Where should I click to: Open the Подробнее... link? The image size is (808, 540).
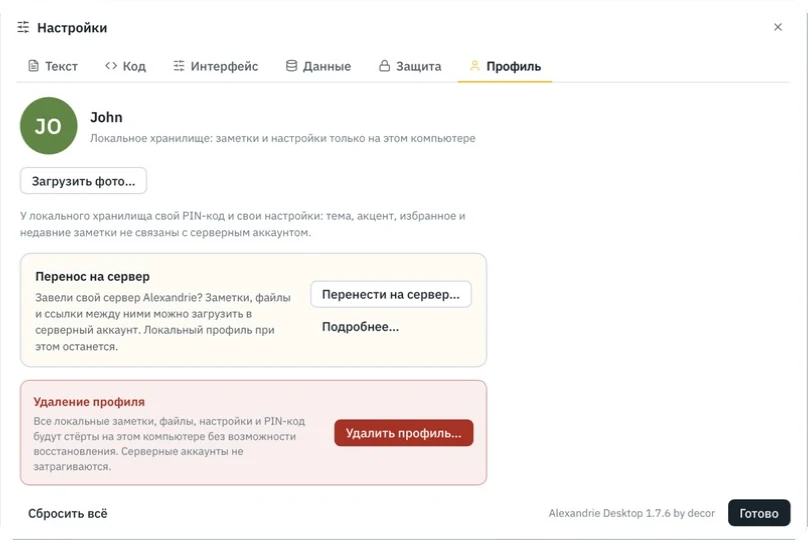[360, 327]
